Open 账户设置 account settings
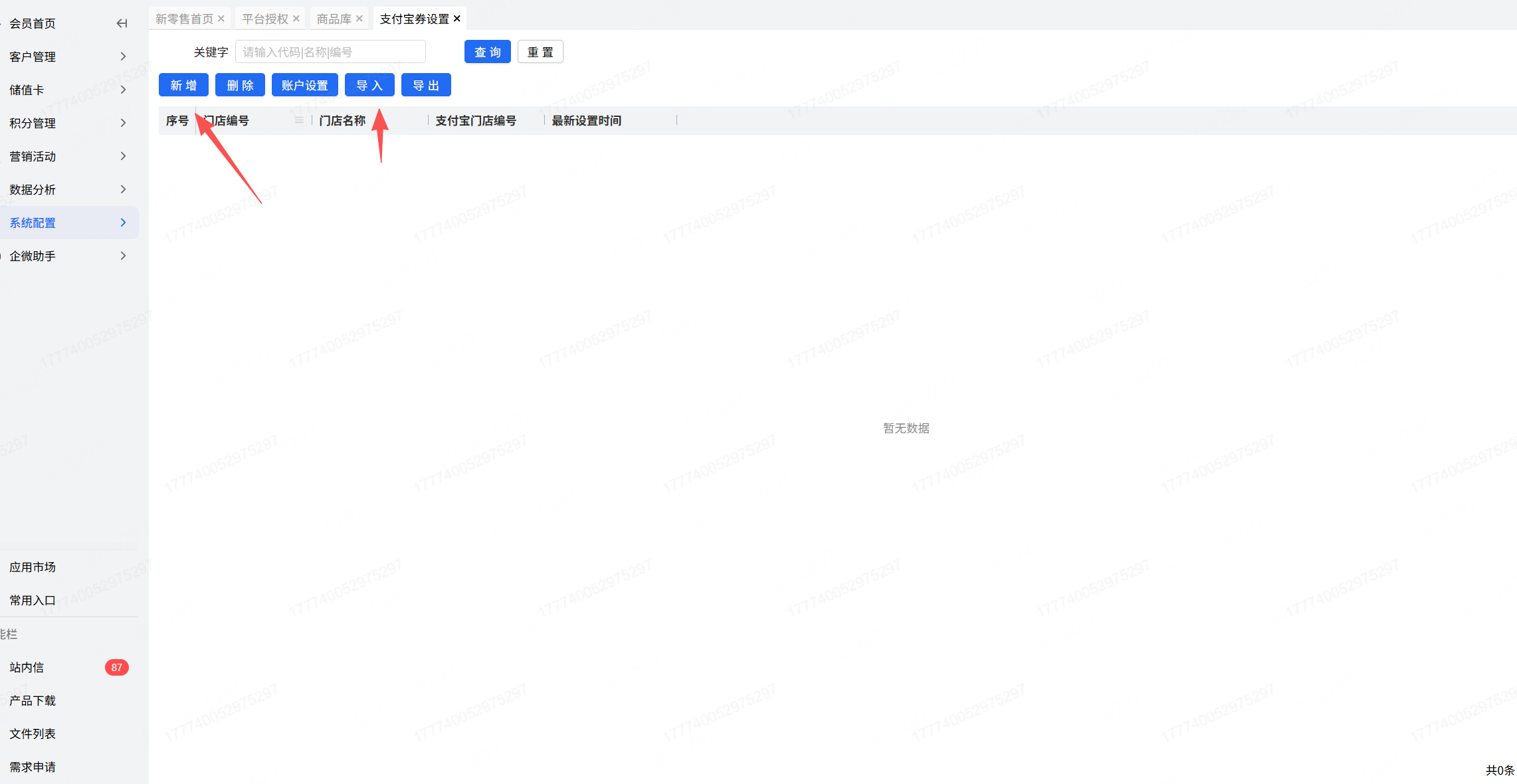Image resolution: width=1517 pixels, height=784 pixels. click(304, 85)
